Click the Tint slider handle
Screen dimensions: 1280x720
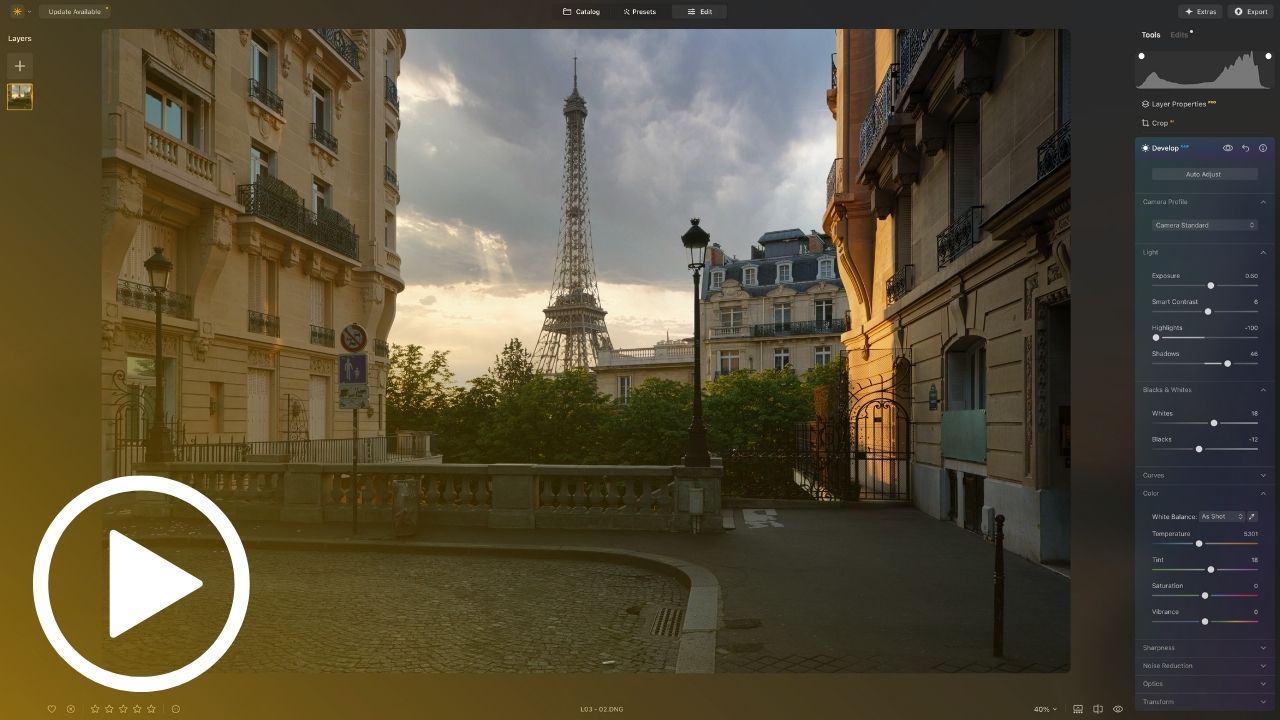coord(1211,570)
